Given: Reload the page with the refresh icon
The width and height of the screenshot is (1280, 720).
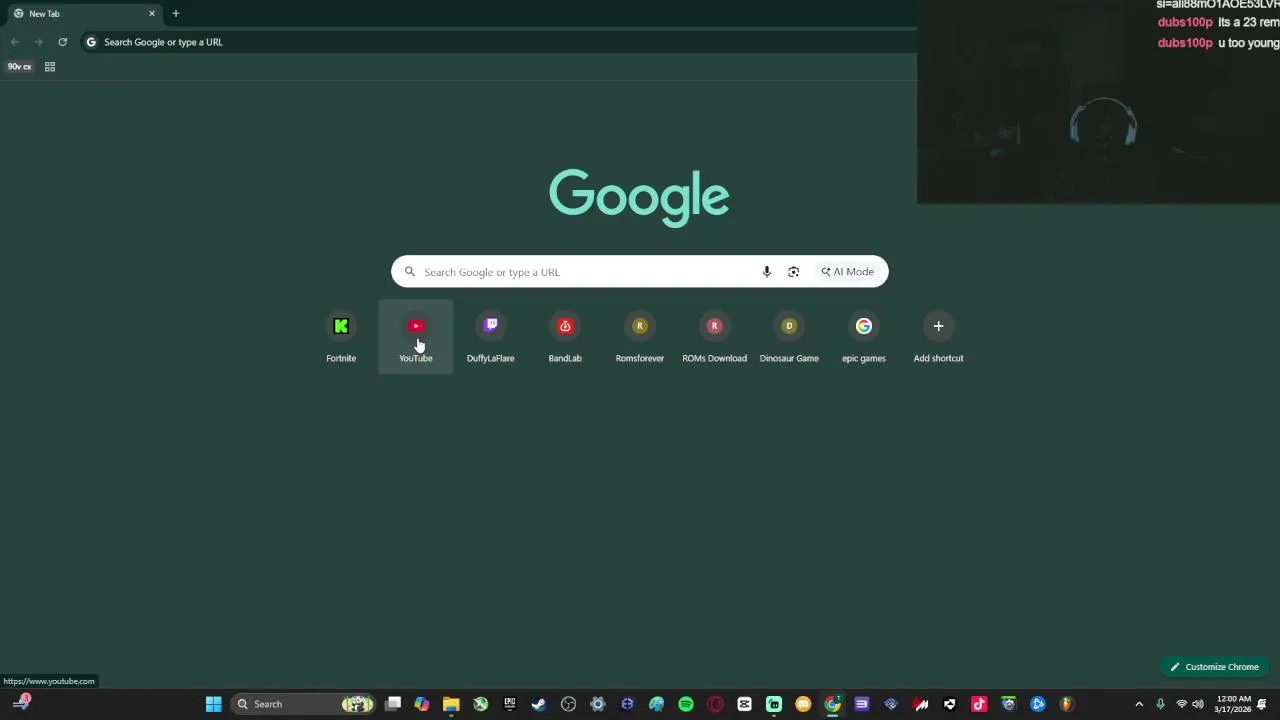Looking at the screenshot, I should (62, 42).
